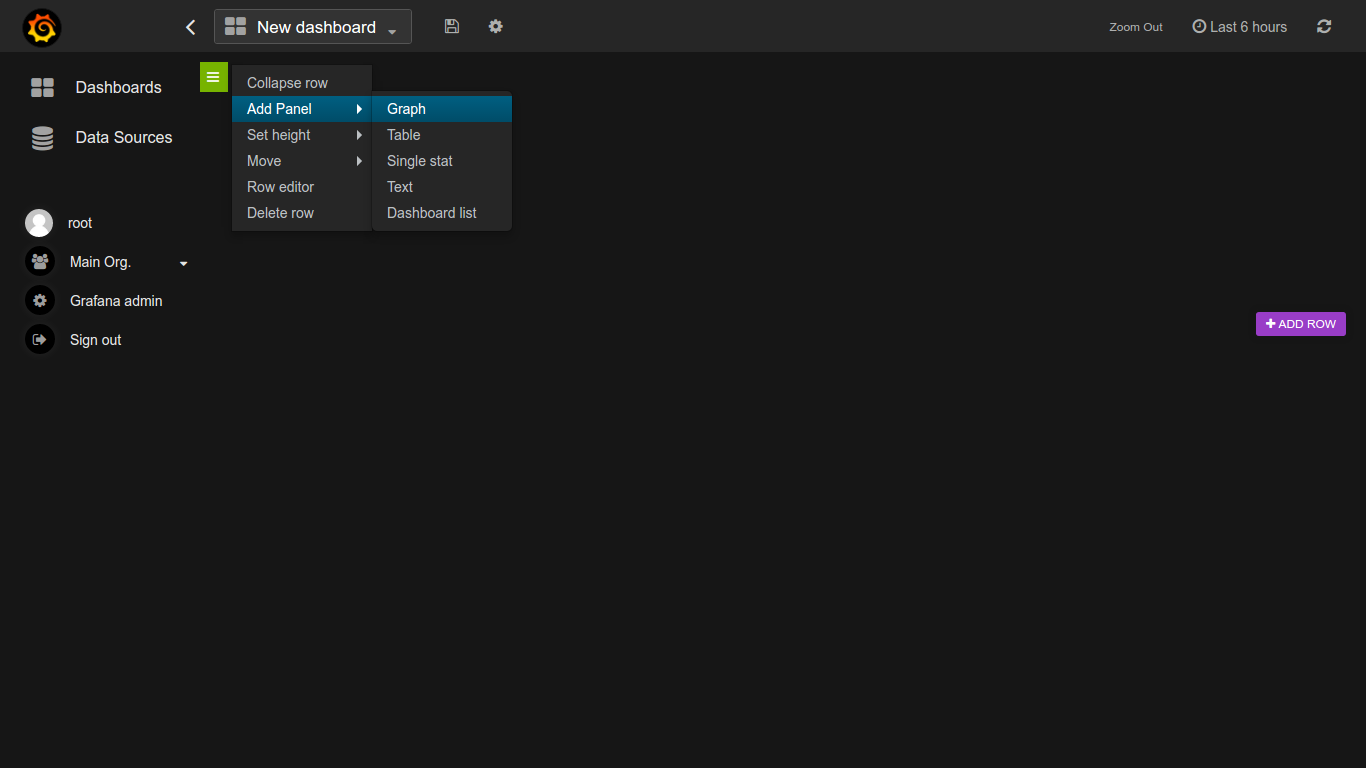Image resolution: width=1366 pixels, height=768 pixels.
Task: Open dashboard settings gear icon
Action: pyautogui.click(x=496, y=26)
